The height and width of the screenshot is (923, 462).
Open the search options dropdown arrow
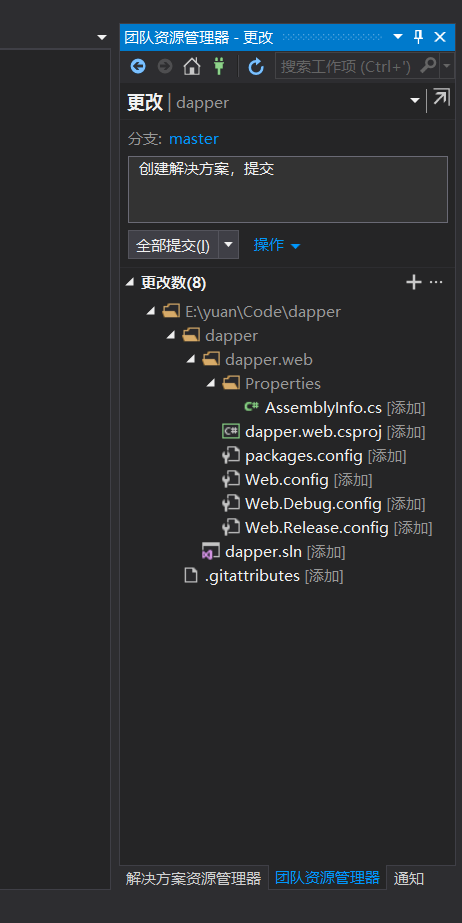coord(447,66)
